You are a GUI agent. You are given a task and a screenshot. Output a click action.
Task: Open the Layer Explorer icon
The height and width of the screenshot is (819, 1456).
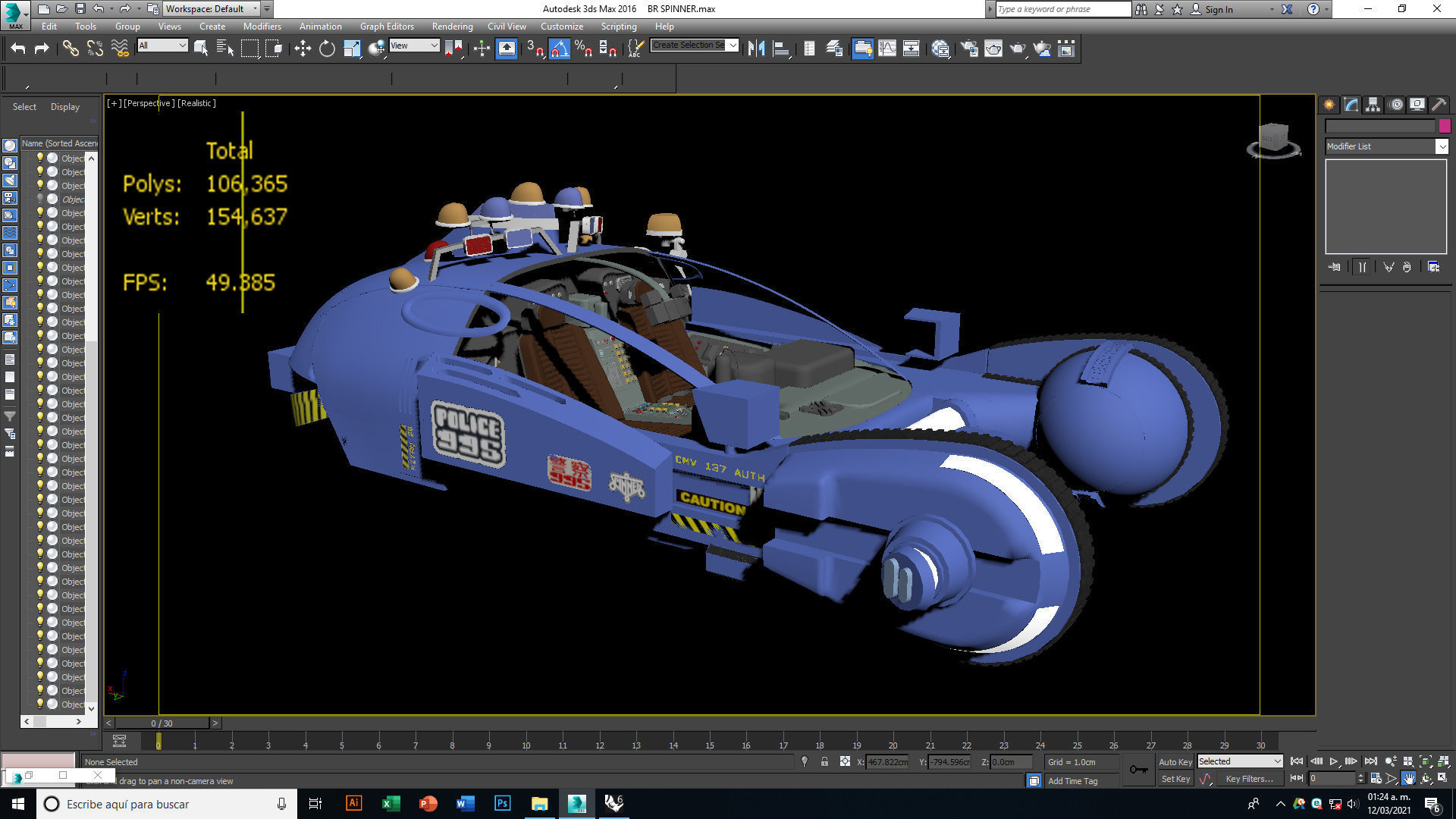[x=834, y=49]
